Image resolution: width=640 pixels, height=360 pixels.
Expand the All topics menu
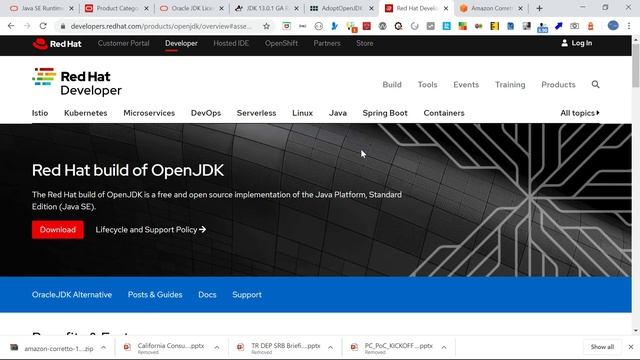click(580, 113)
